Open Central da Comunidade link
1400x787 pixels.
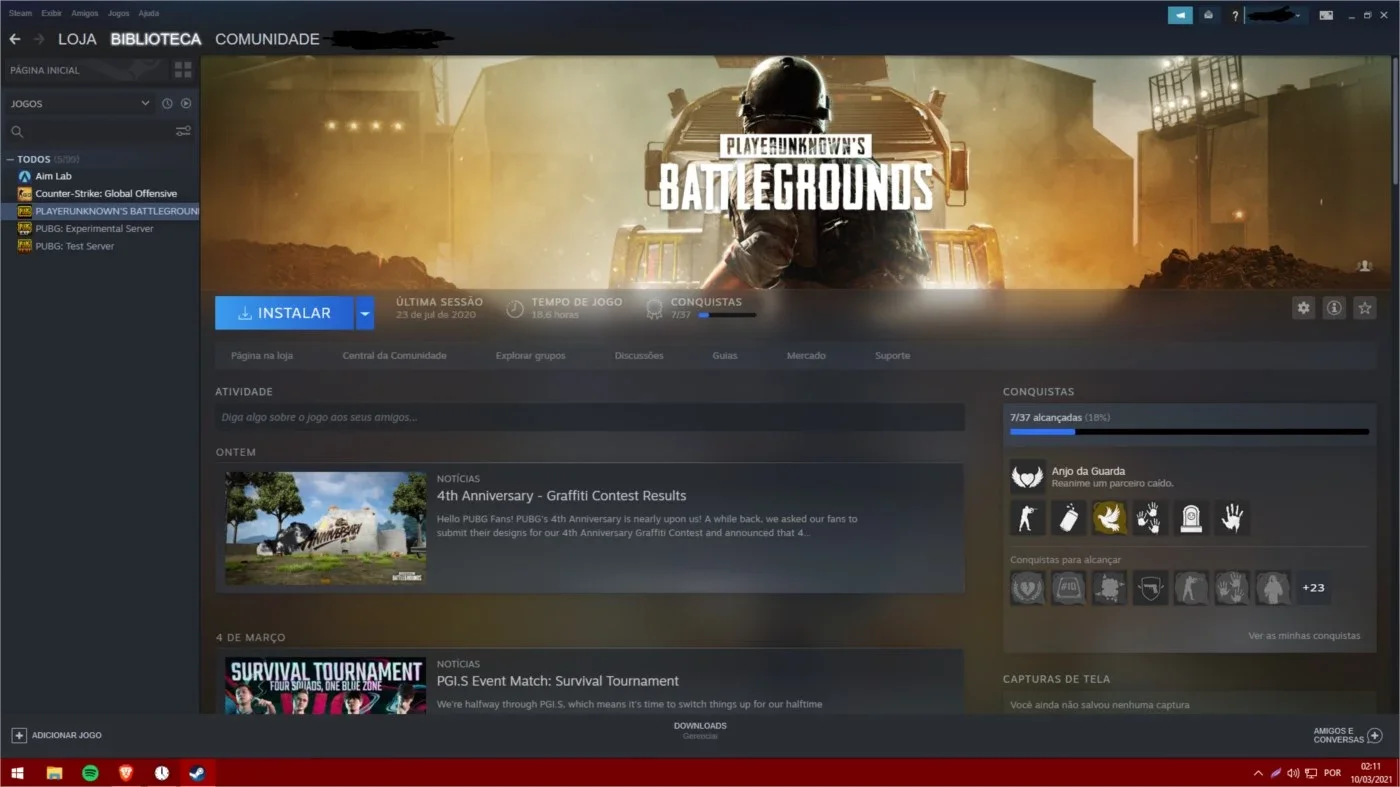[394, 356]
